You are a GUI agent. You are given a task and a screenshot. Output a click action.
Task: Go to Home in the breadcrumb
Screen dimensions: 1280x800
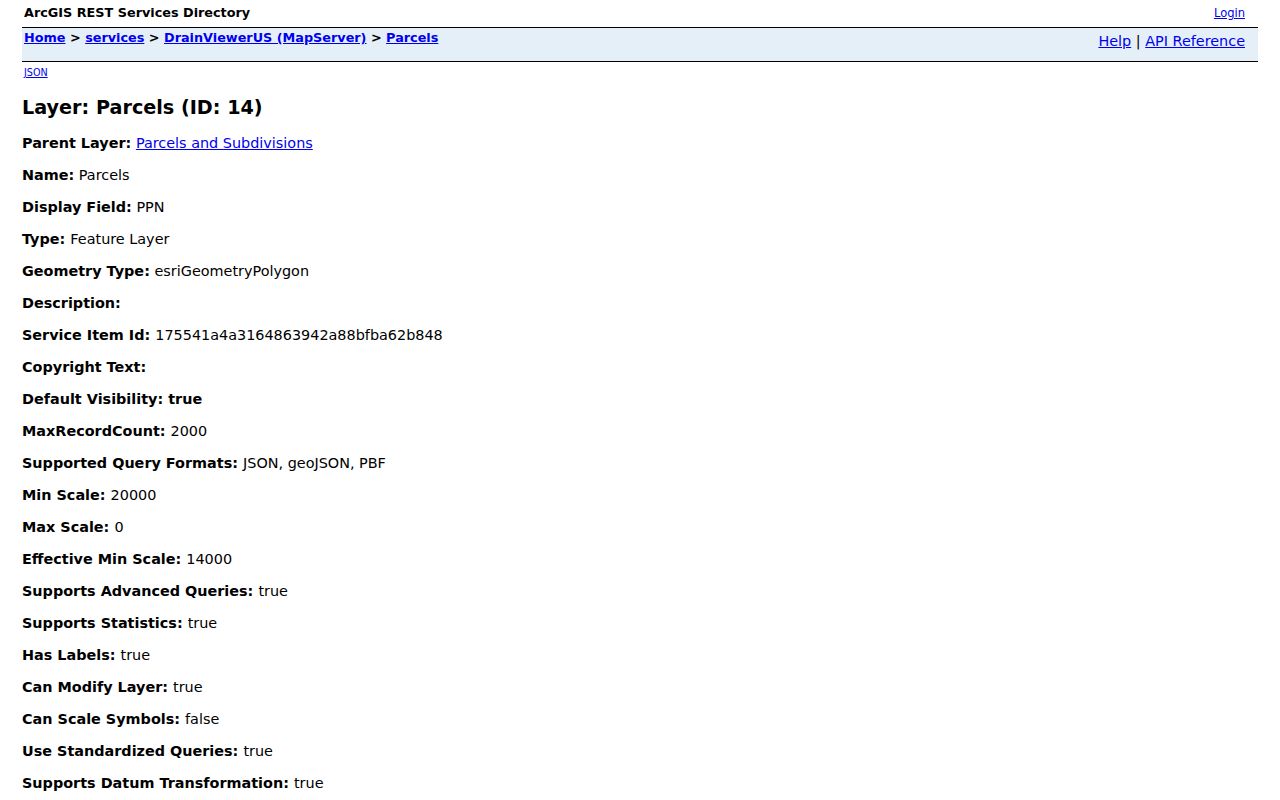[45, 38]
